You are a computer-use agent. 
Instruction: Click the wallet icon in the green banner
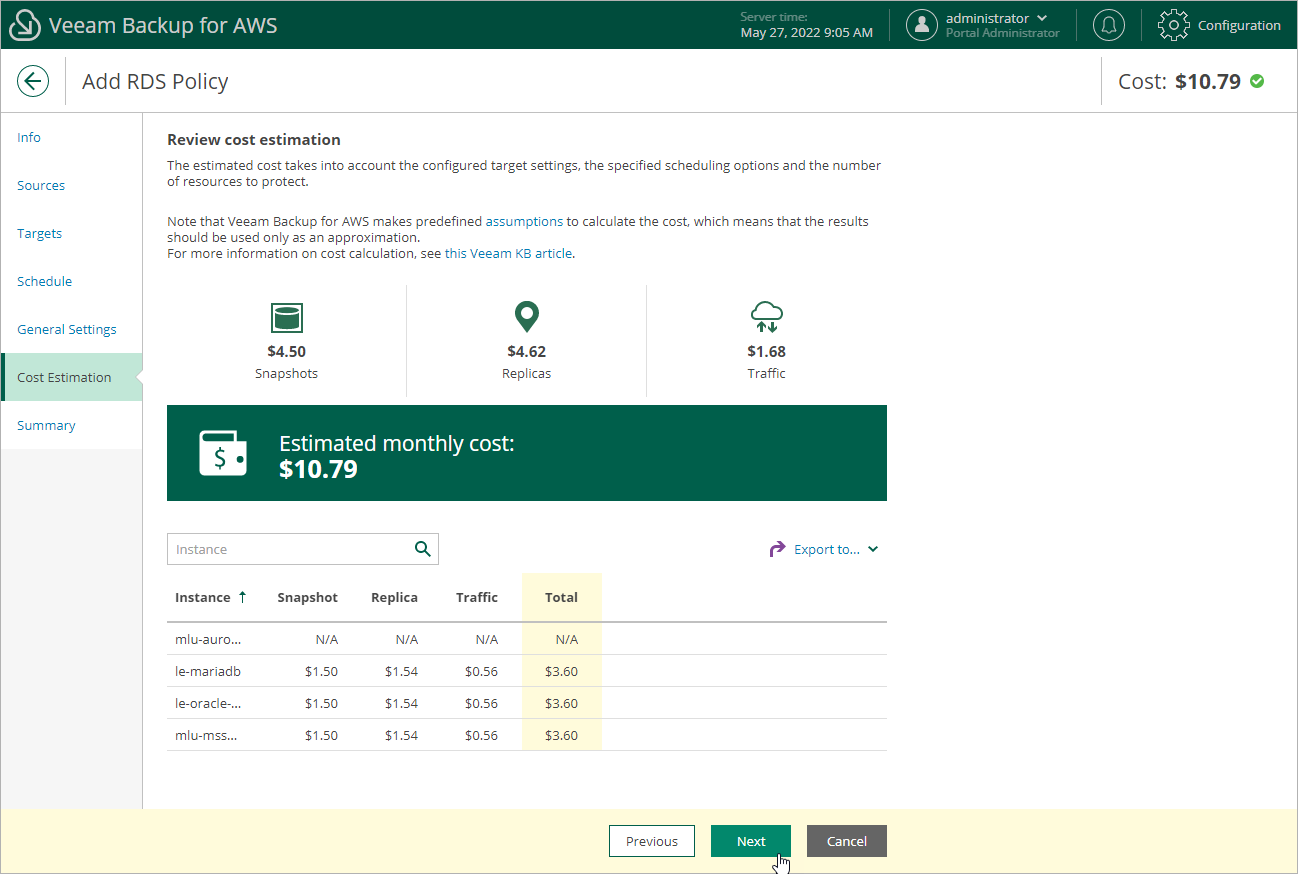point(221,452)
